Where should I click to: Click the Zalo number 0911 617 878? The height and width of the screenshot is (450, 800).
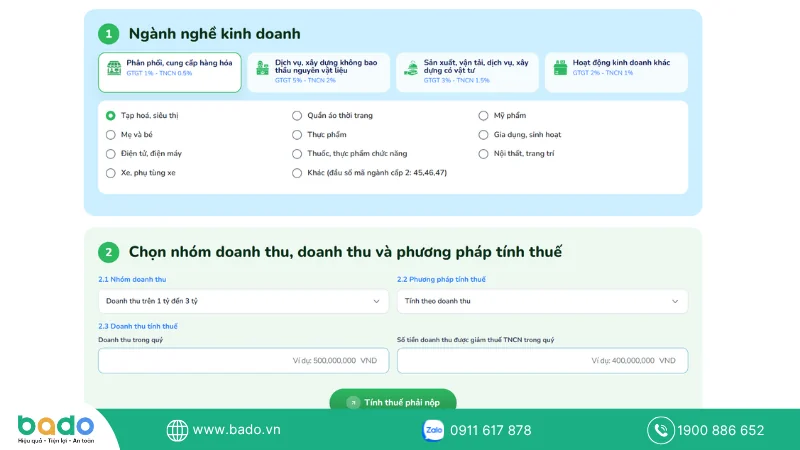490,430
